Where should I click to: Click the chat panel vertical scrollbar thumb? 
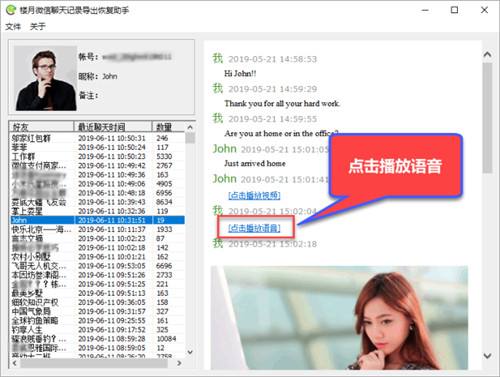[487, 118]
